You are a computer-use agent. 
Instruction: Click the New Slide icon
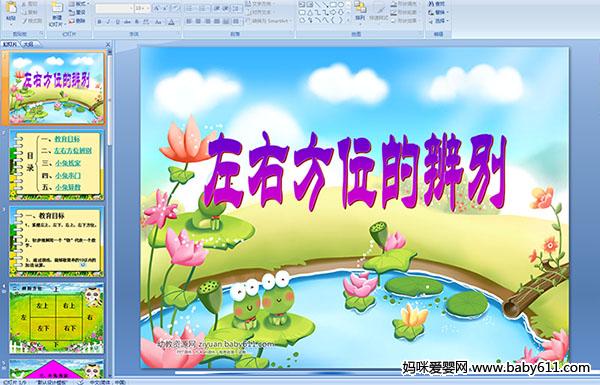[57, 13]
